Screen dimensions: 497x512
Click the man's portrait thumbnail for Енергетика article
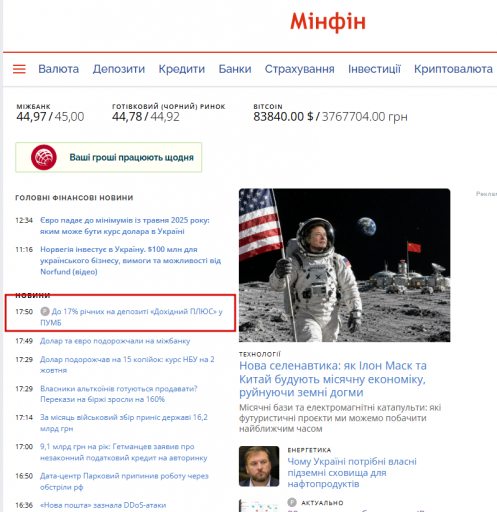[x=259, y=466]
